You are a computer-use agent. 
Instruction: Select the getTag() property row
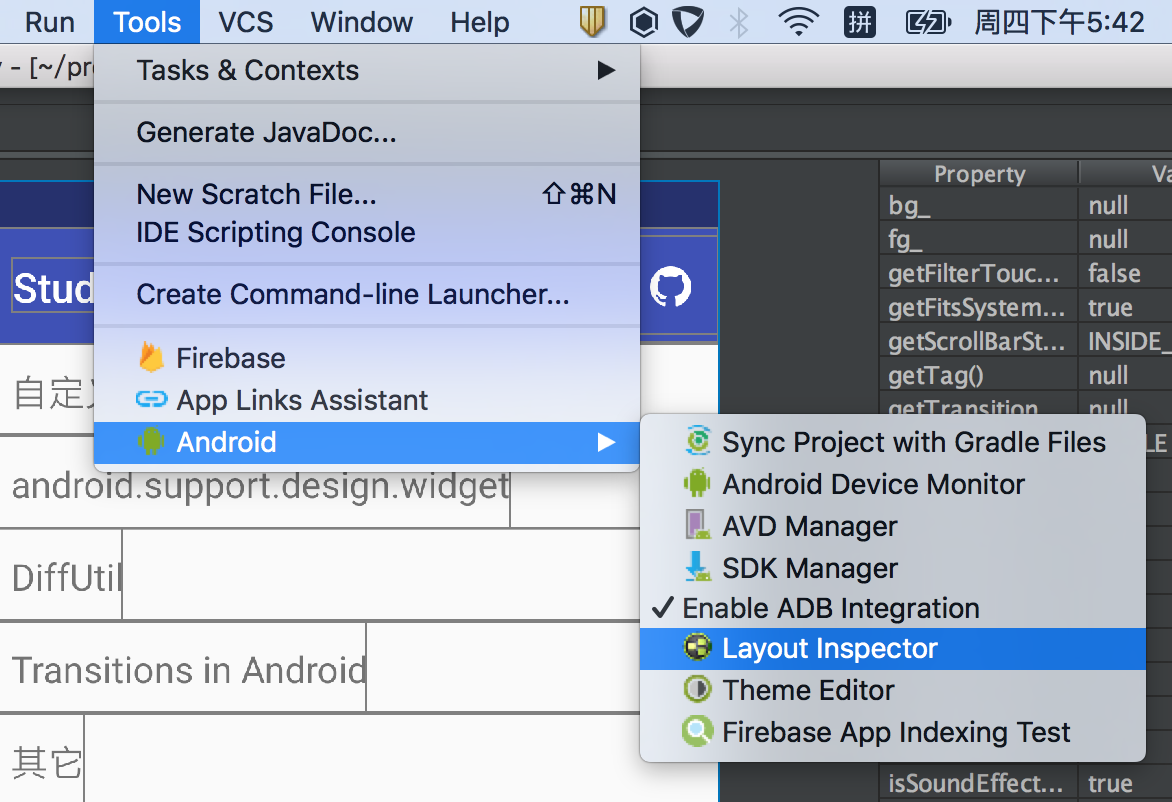1026,375
